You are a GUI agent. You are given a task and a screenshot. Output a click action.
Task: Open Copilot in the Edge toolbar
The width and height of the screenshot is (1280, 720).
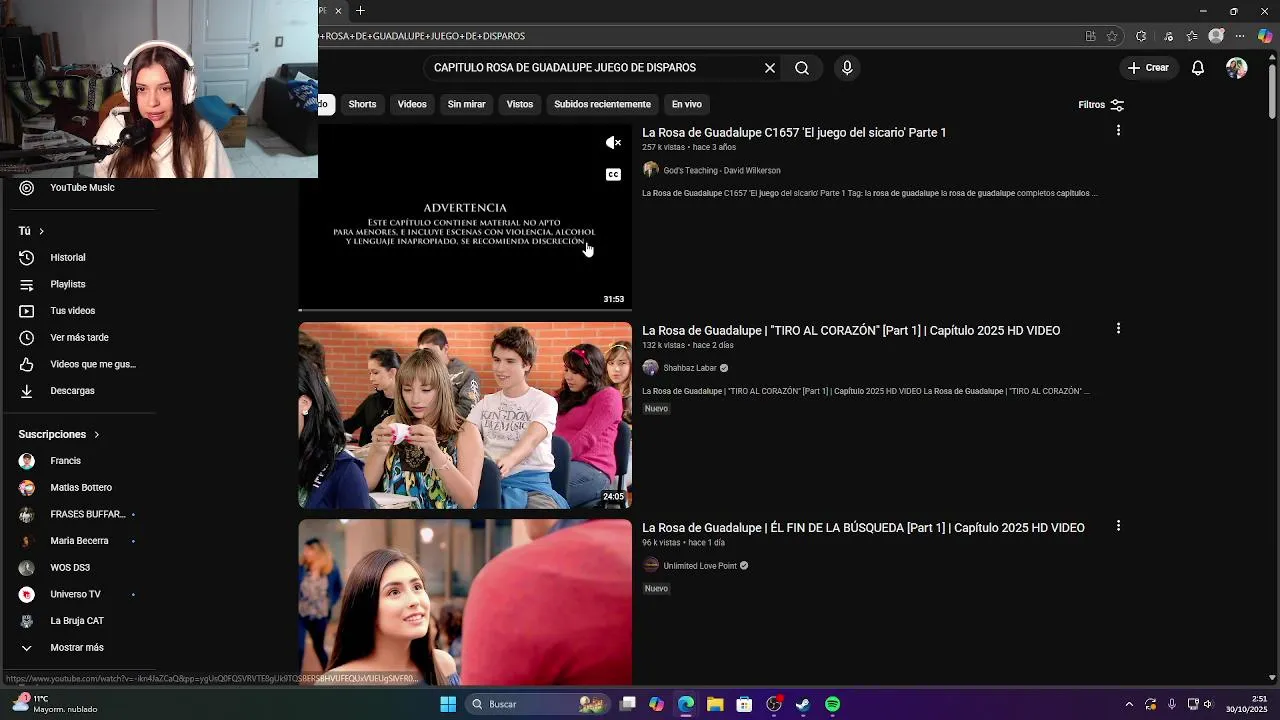[x=1265, y=36]
